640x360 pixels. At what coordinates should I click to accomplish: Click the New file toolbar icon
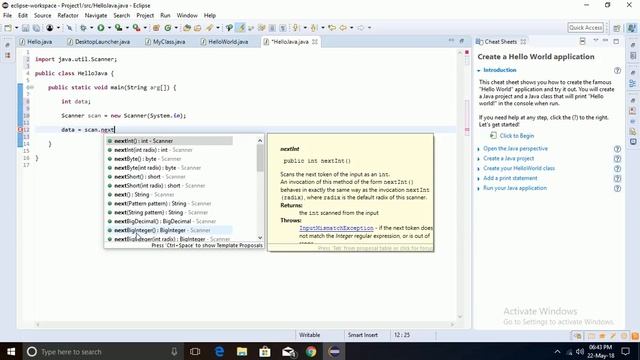[8, 28]
